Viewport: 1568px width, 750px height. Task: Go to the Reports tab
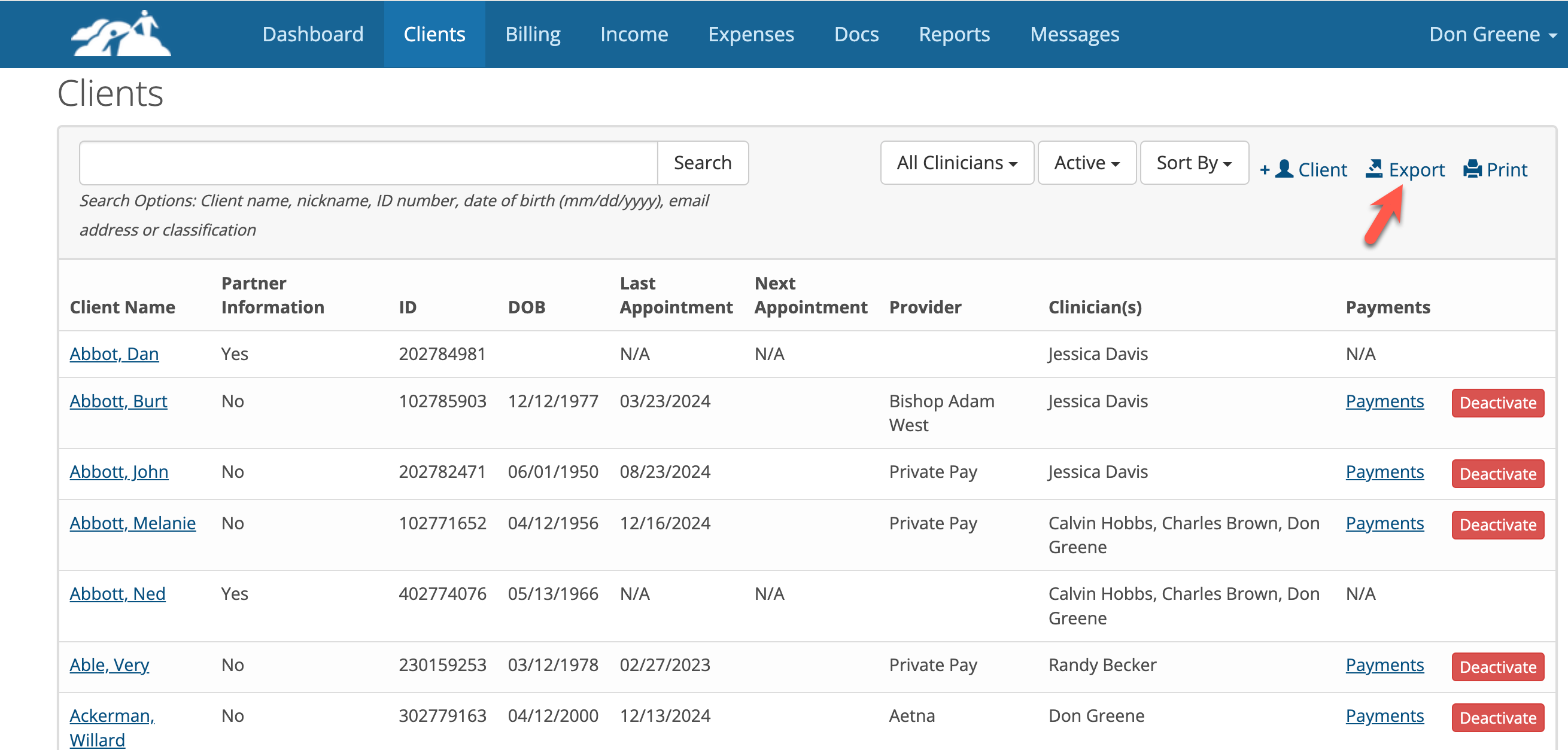coord(954,34)
